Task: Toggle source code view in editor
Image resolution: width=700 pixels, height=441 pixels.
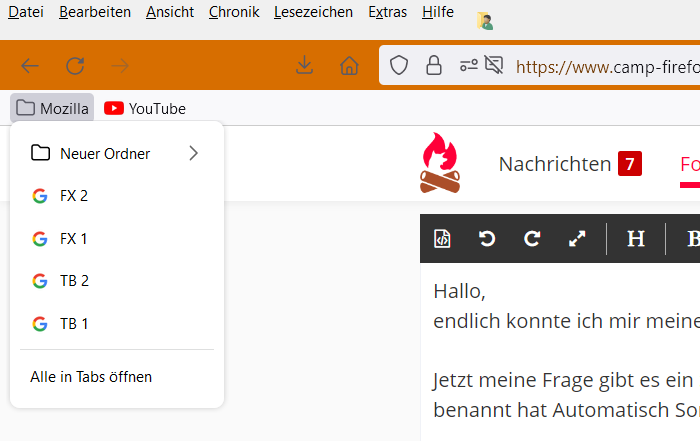Action: 442,238
